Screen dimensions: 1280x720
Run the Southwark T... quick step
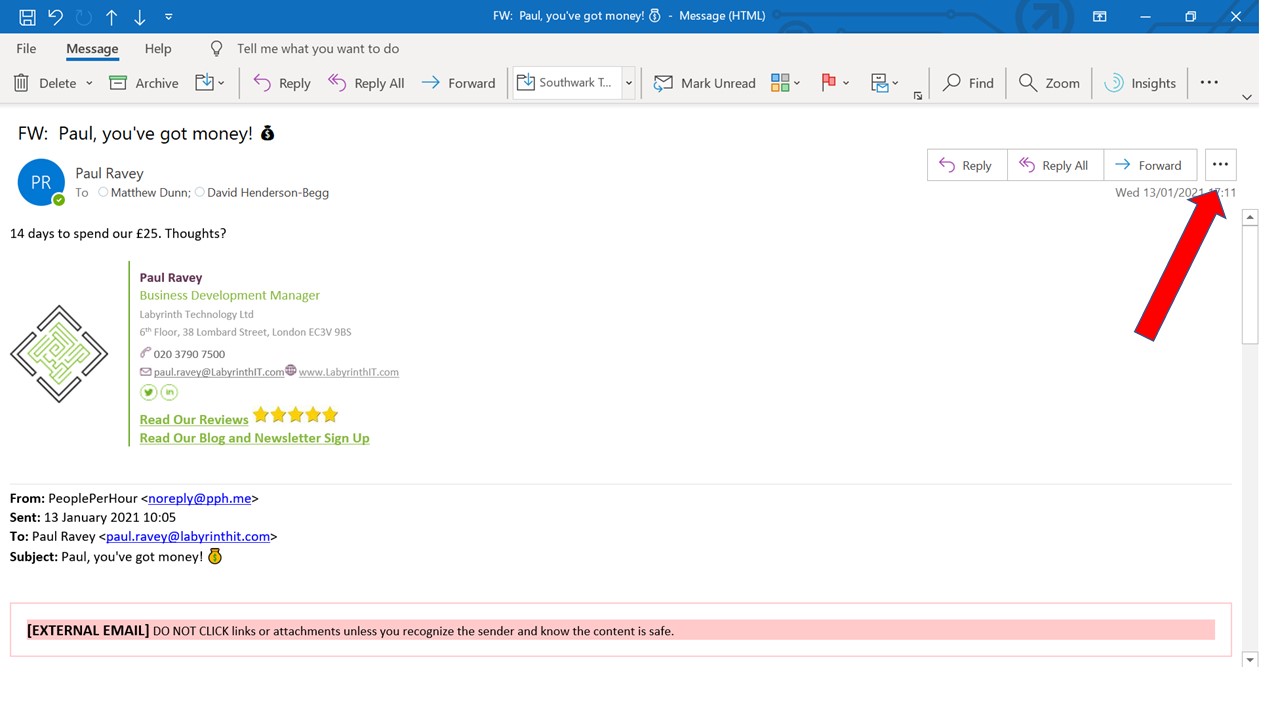(x=567, y=83)
